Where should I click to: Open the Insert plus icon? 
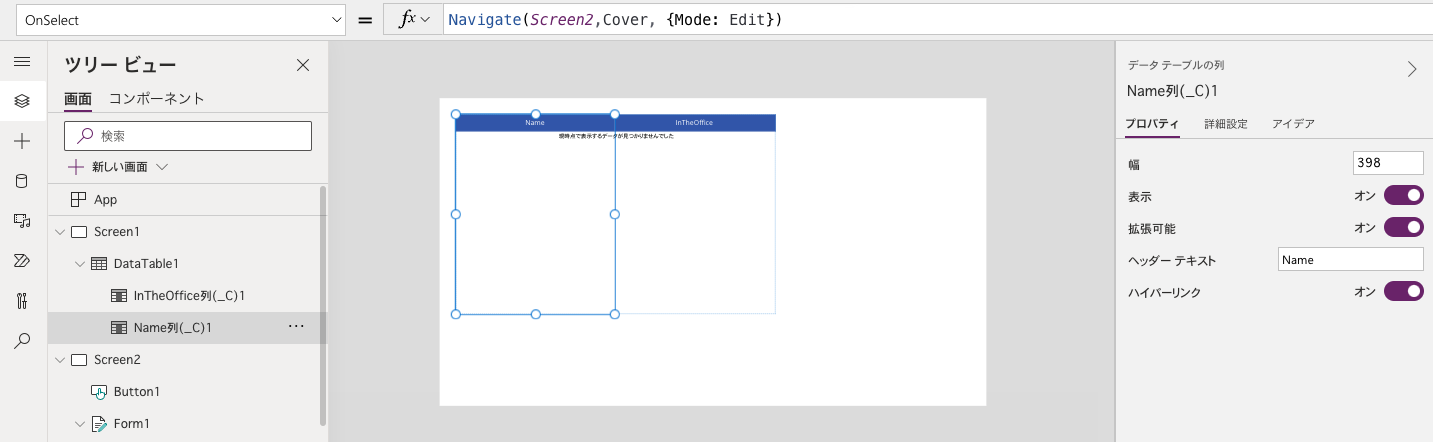pyautogui.click(x=22, y=141)
